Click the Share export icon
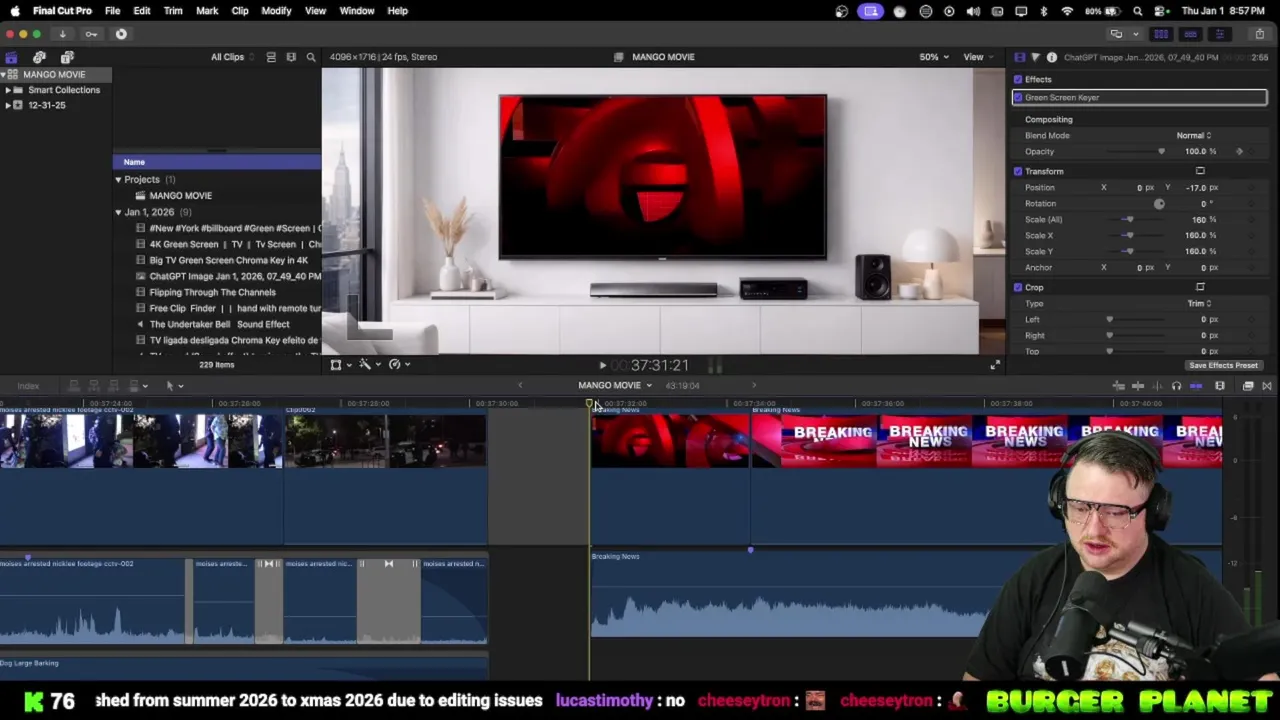Image resolution: width=1280 pixels, height=720 pixels. (x=1259, y=34)
